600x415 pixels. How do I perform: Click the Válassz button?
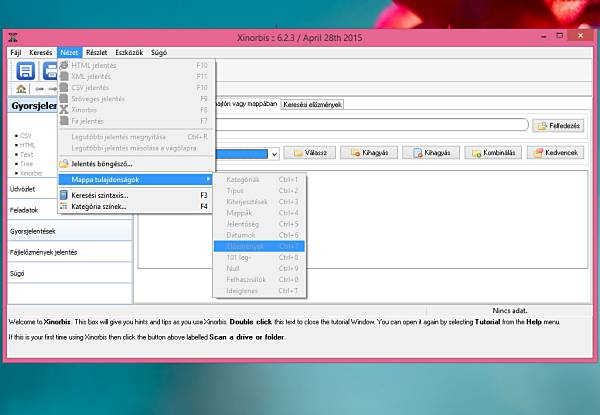click(310, 153)
